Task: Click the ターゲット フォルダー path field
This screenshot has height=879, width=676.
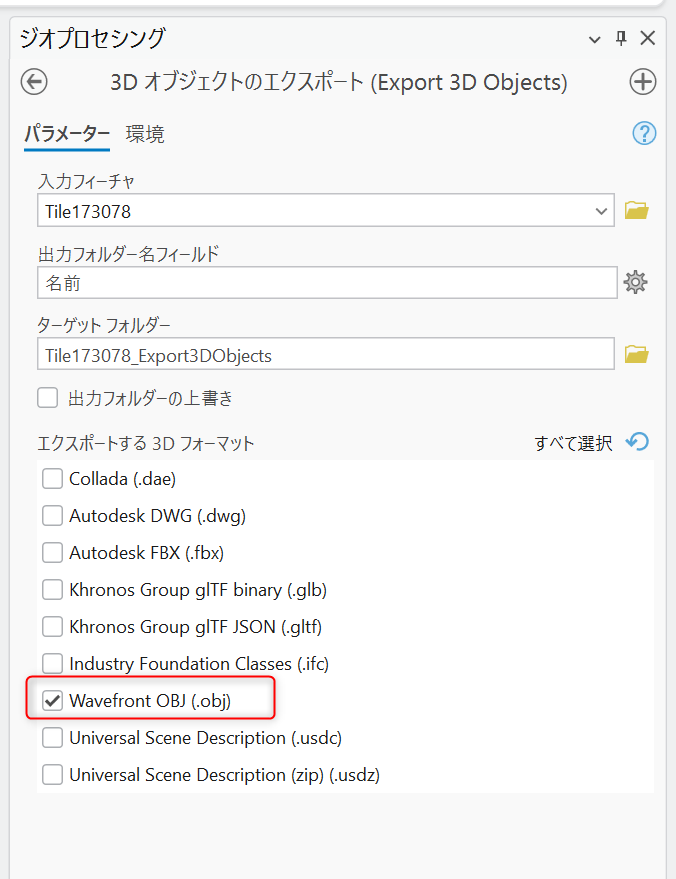Action: [x=326, y=355]
